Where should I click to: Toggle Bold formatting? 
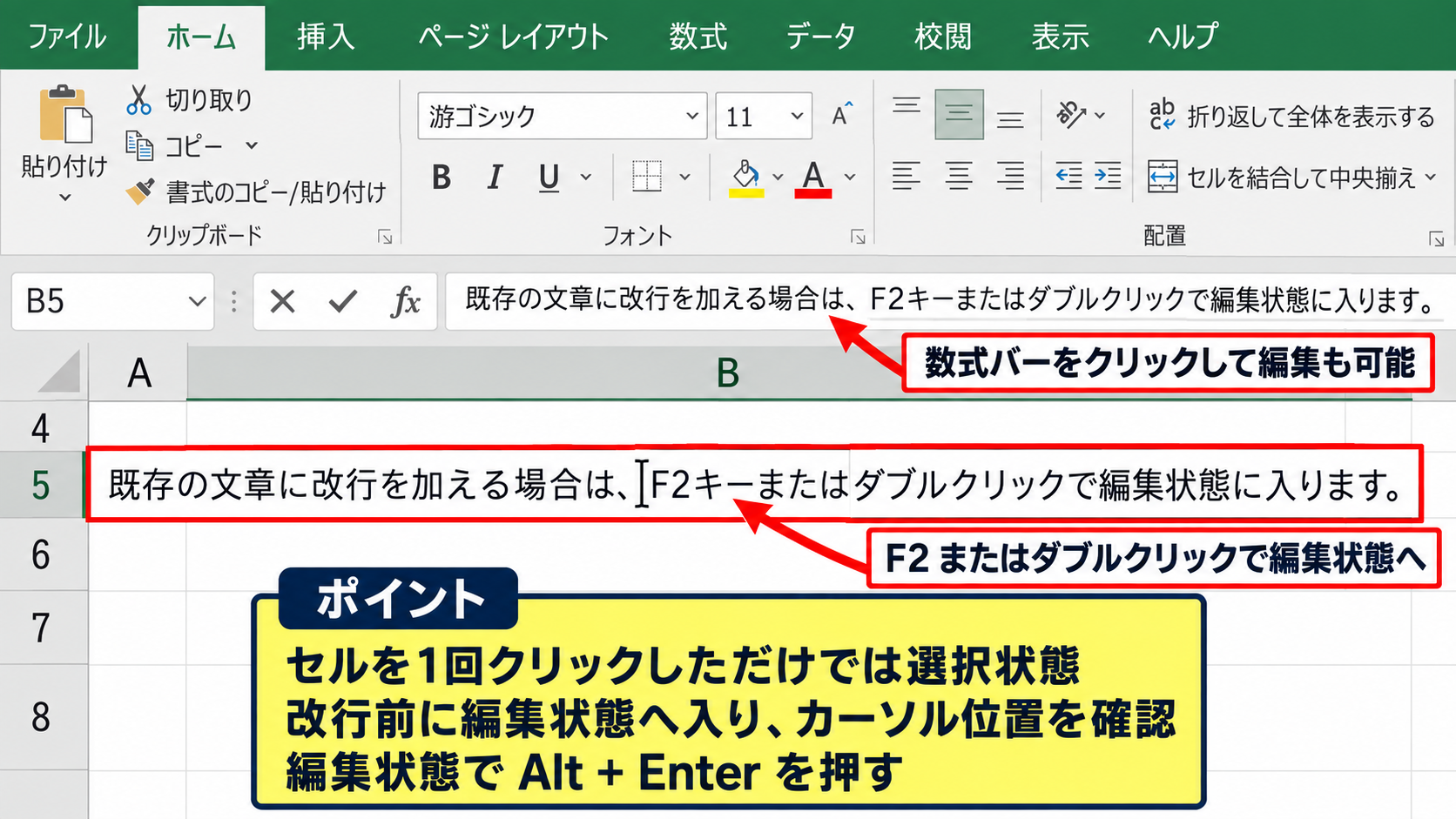(442, 178)
